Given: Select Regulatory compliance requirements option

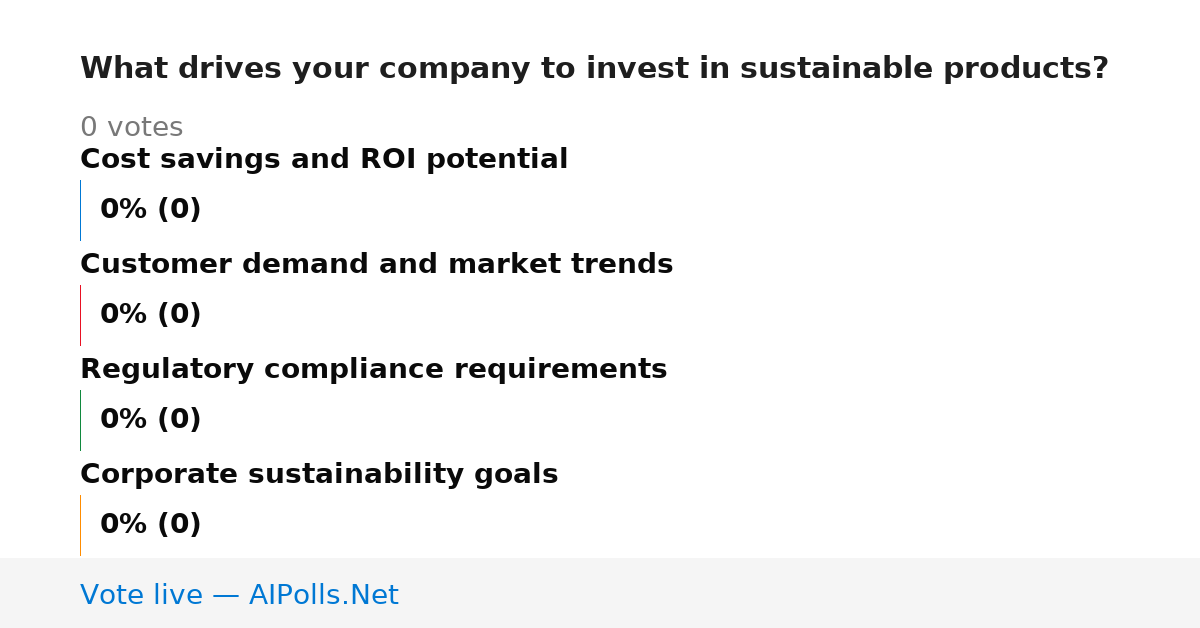Looking at the screenshot, I should pos(373,369).
